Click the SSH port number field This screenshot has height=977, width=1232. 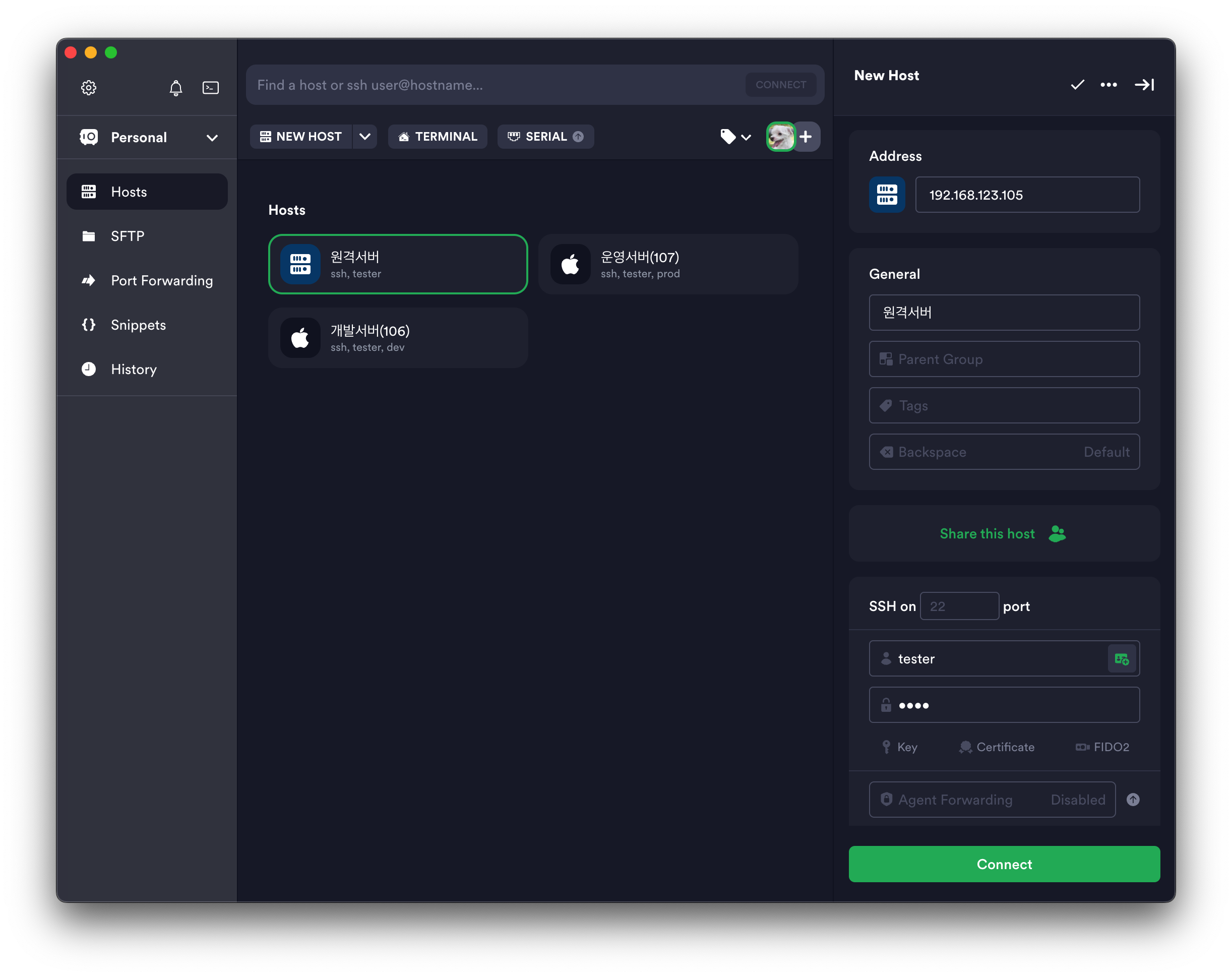[959, 606]
